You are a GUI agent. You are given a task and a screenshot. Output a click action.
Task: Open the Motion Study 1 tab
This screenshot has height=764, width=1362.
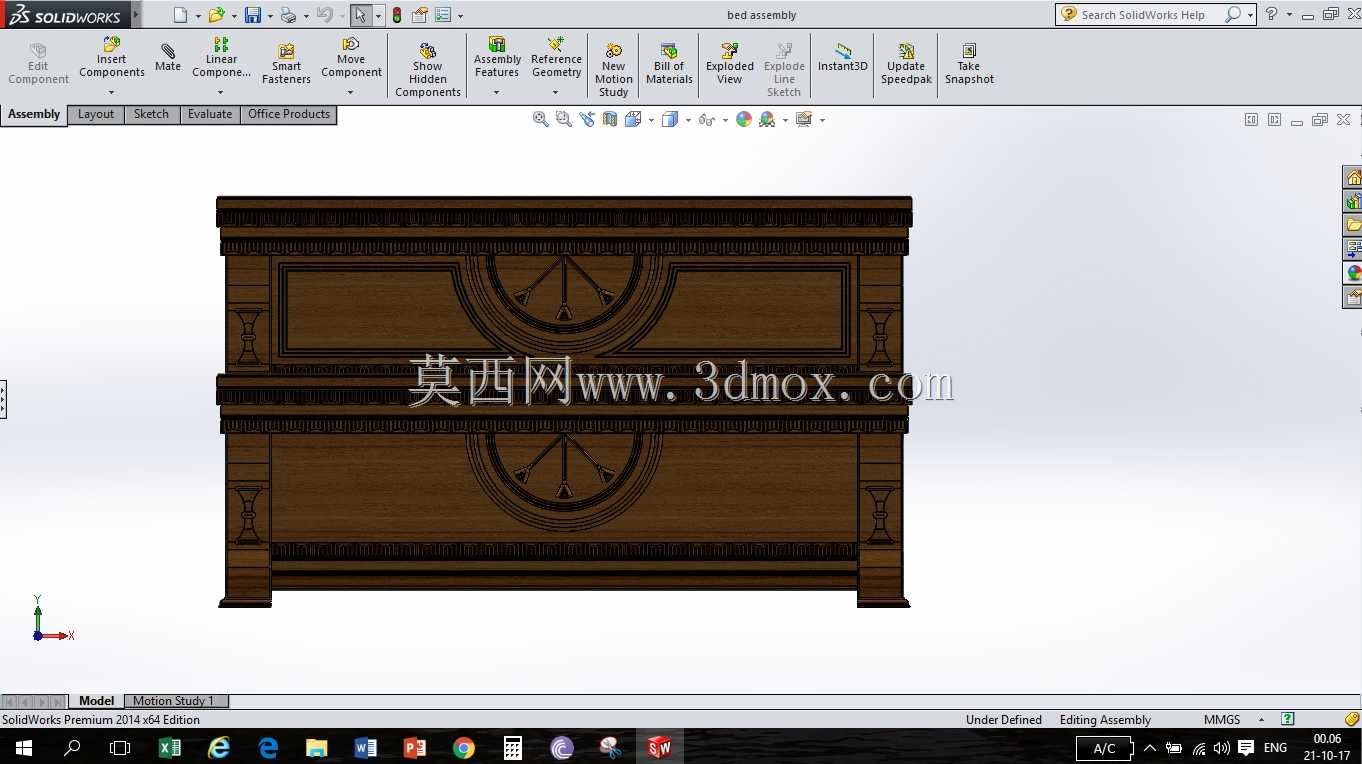(x=174, y=701)
